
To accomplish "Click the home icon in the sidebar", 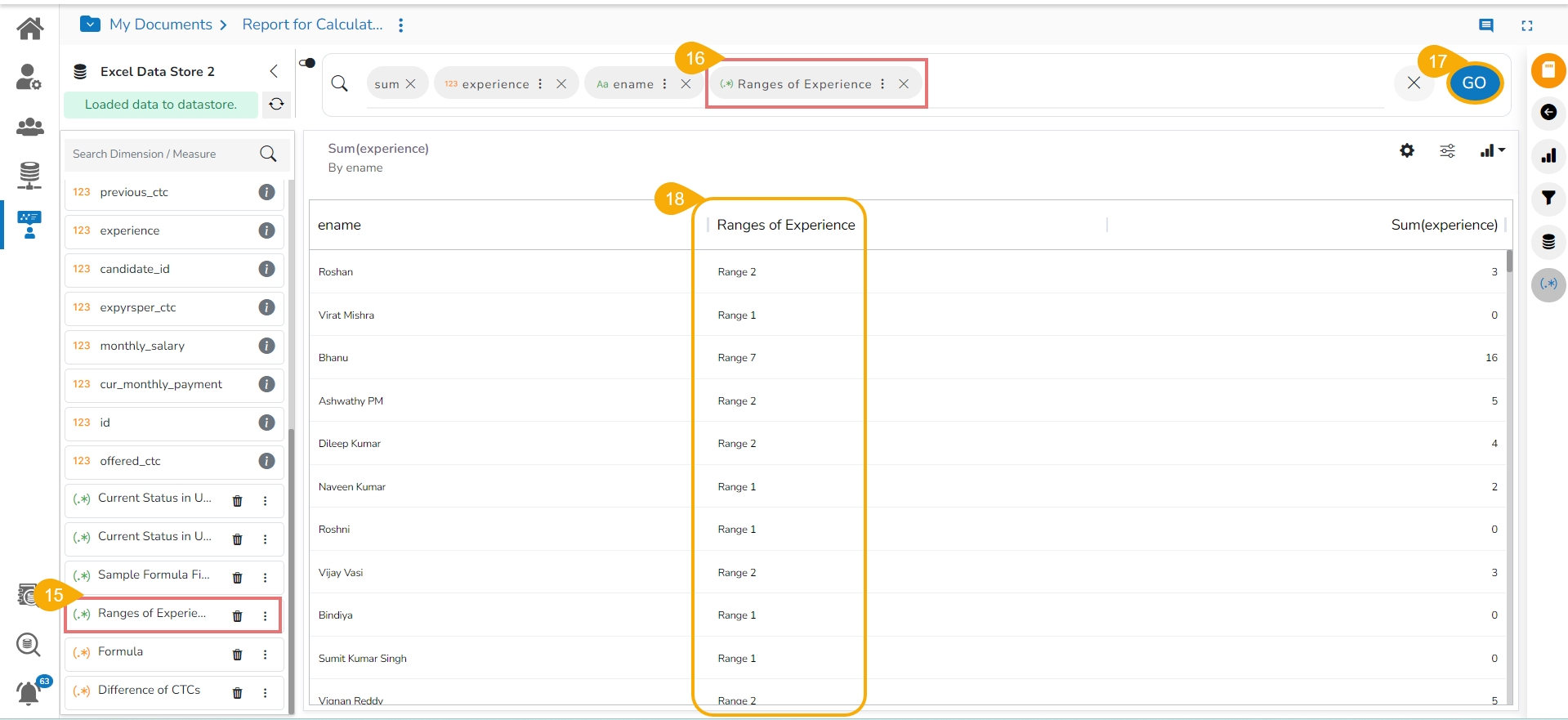I will coord(30,29).
